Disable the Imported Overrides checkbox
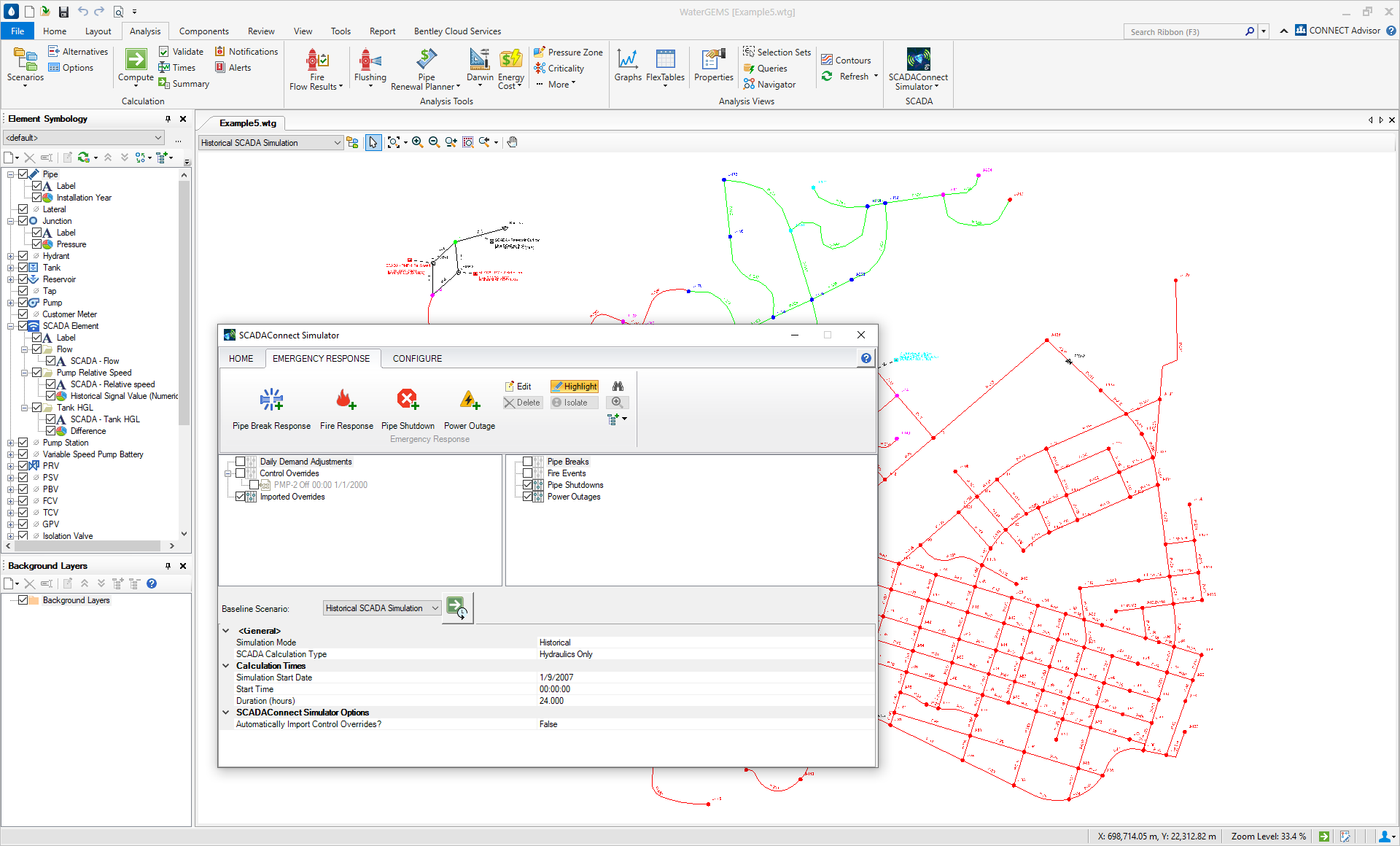This screenshot has height=846, width=1400. pos(241,497)
